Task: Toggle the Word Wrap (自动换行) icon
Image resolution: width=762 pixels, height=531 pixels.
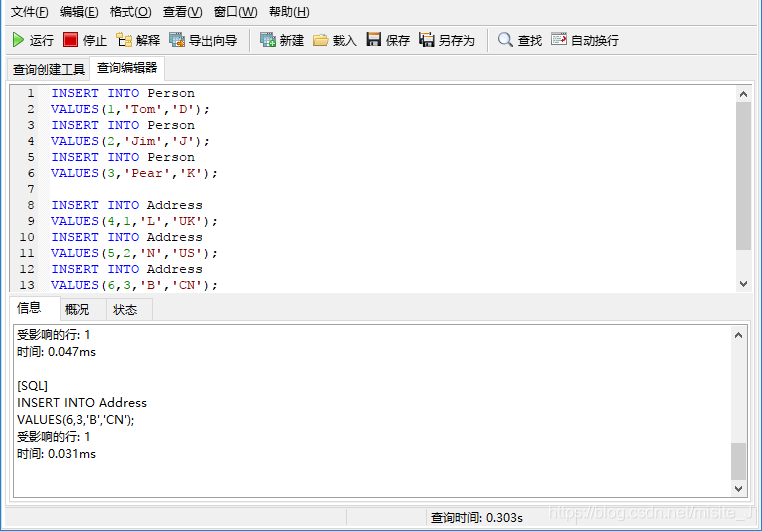Action: click(x=559, y=39)
